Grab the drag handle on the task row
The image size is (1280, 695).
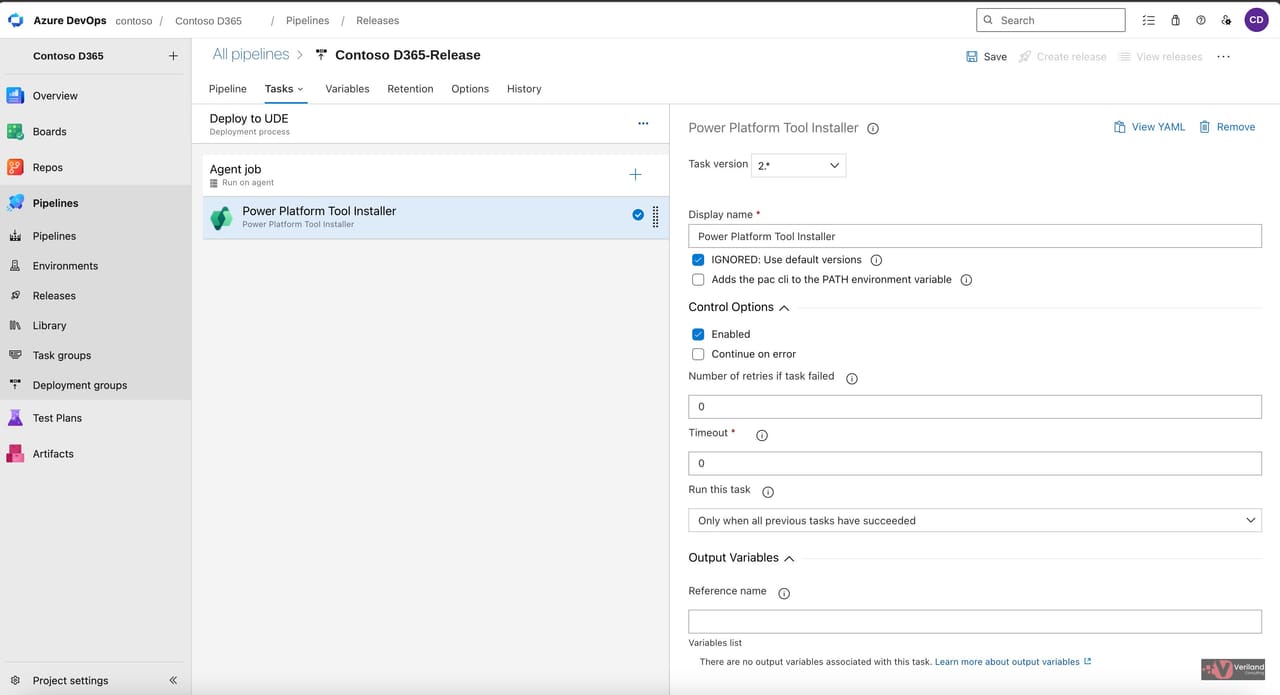(655, 216)
